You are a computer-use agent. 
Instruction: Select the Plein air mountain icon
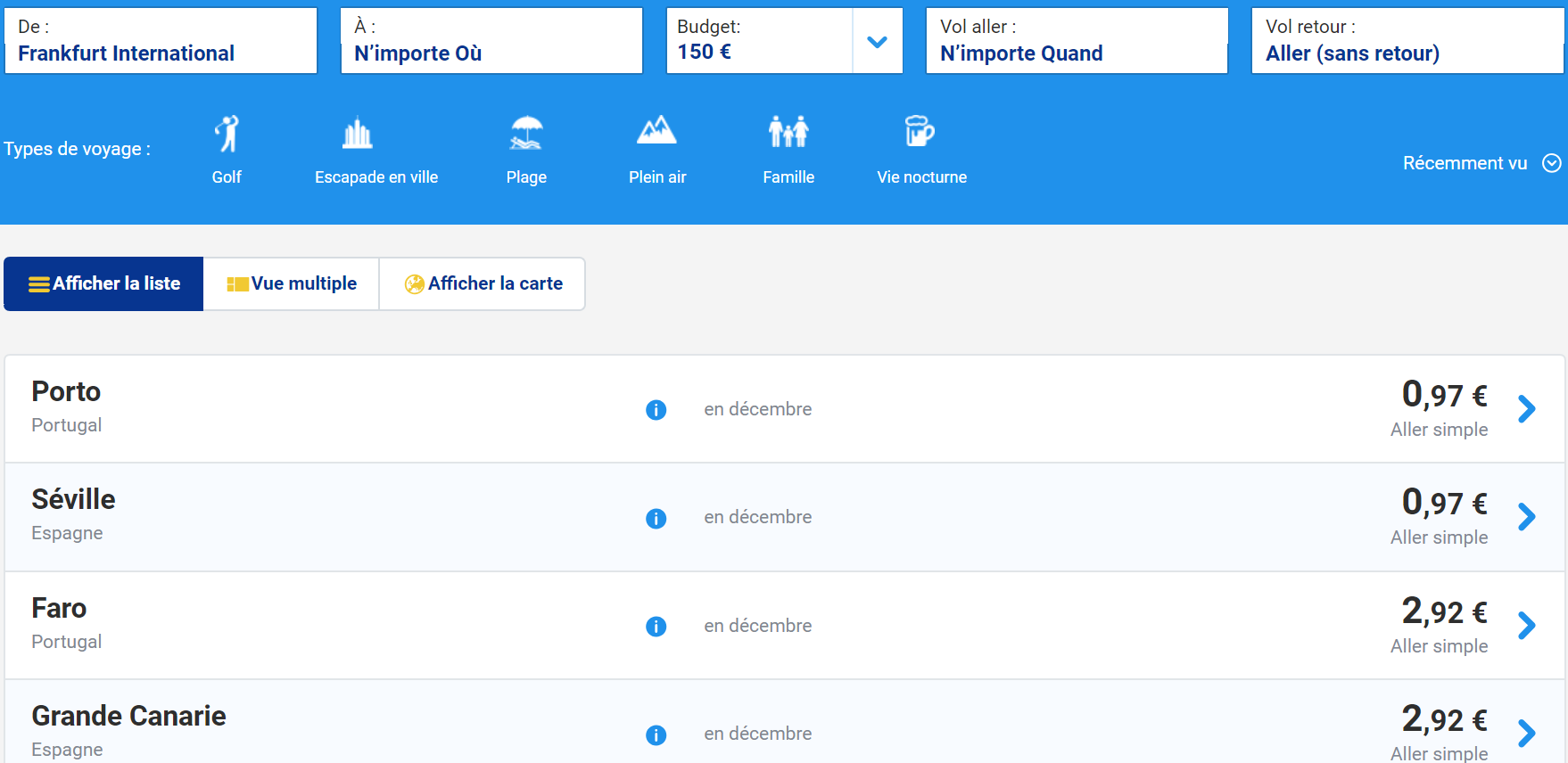click(656, 132)
